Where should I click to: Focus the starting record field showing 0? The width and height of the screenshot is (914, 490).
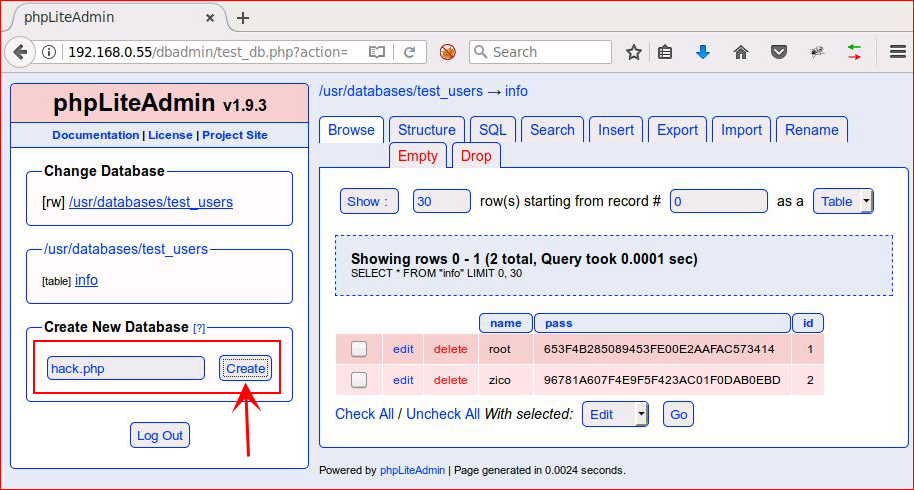(x=719, y=202)
